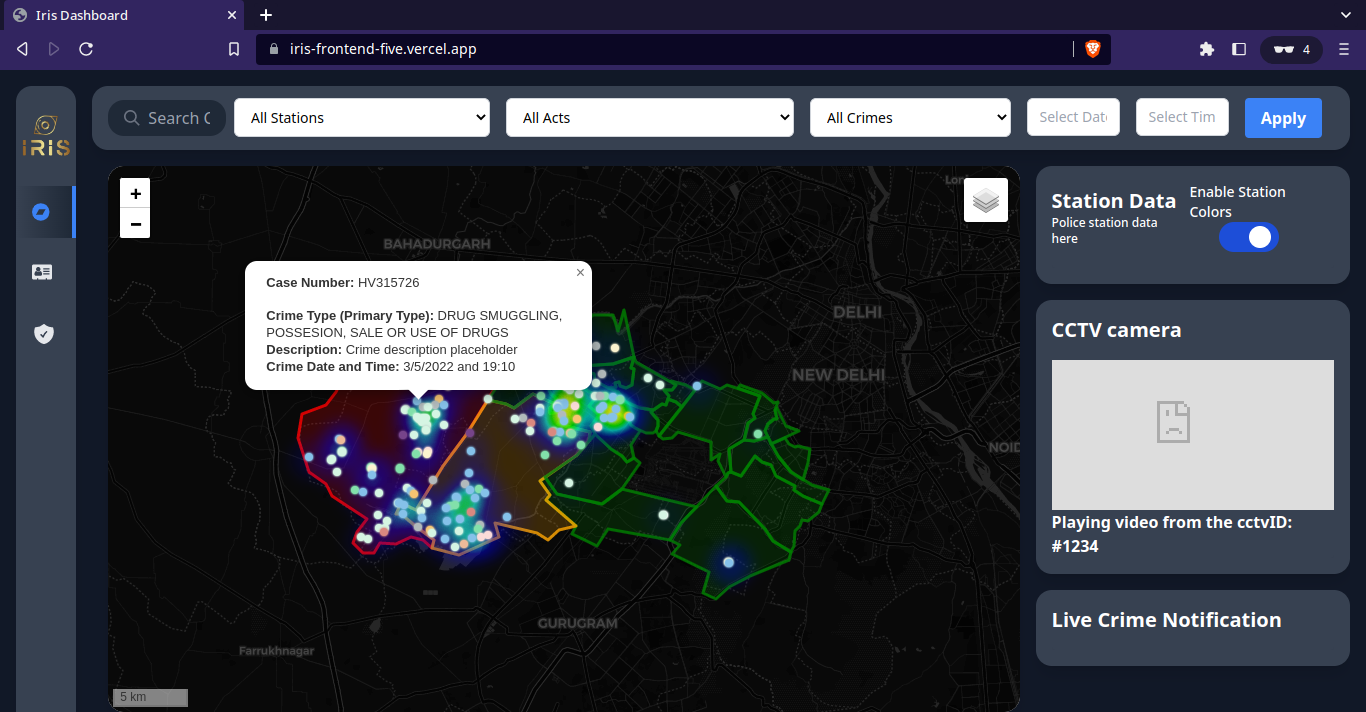Screen dimensions: 1366x712
Task: Expand the All Crimes dropdown
Action: 910,117
